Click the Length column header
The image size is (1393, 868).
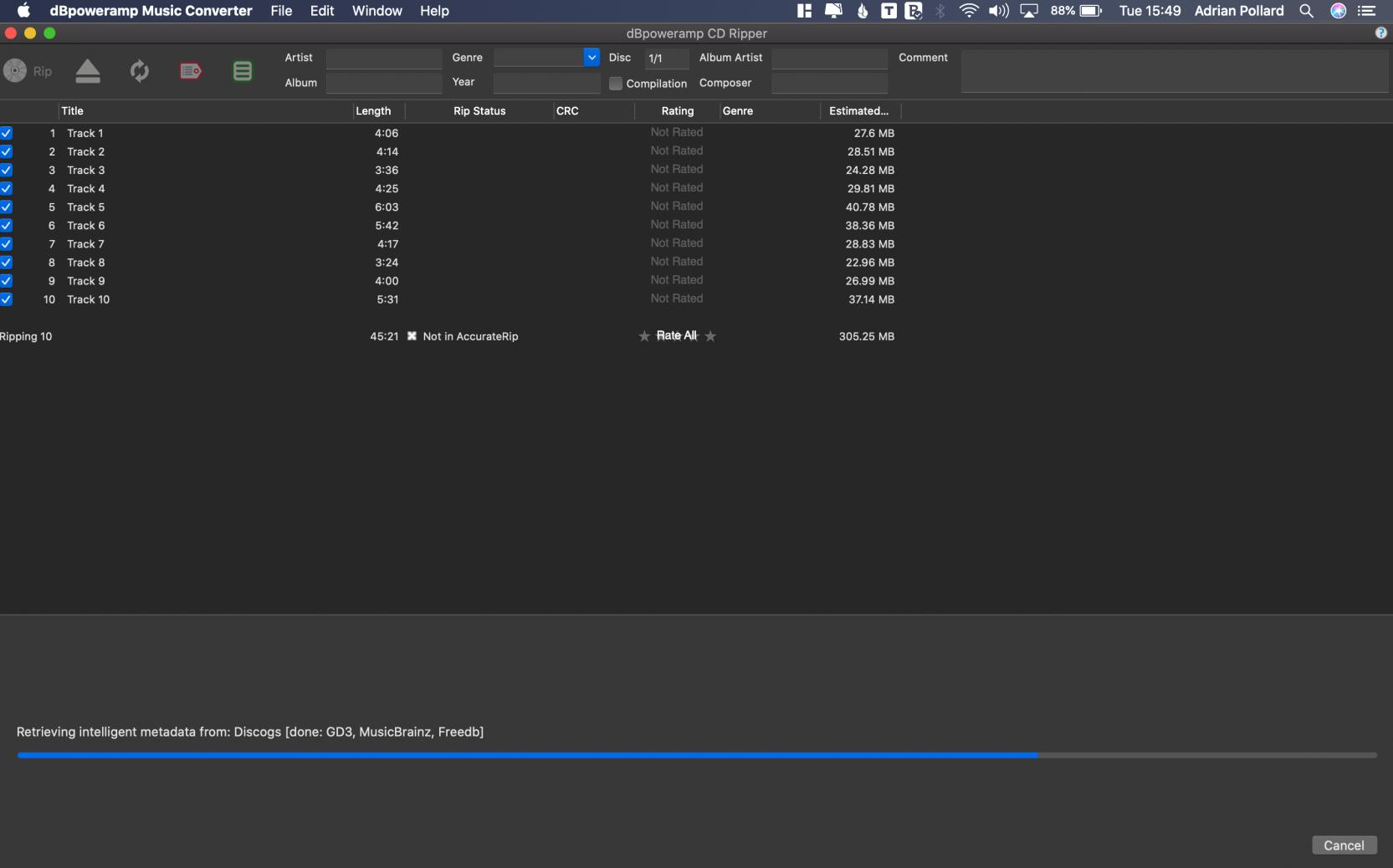pyautogui.click(x=373, y=111)
